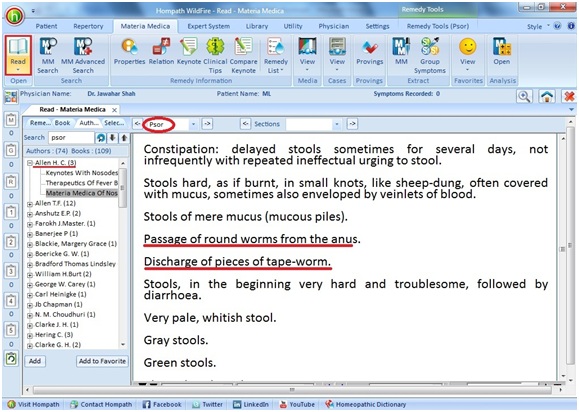The image size is (579, 412).
Task: Open the Read book icon
Action: click(x=18, y=55)
